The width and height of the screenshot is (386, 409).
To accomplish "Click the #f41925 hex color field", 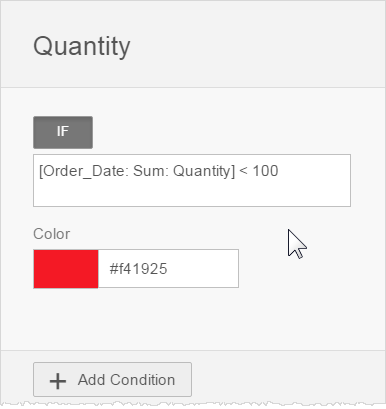I will click(168, 269).
